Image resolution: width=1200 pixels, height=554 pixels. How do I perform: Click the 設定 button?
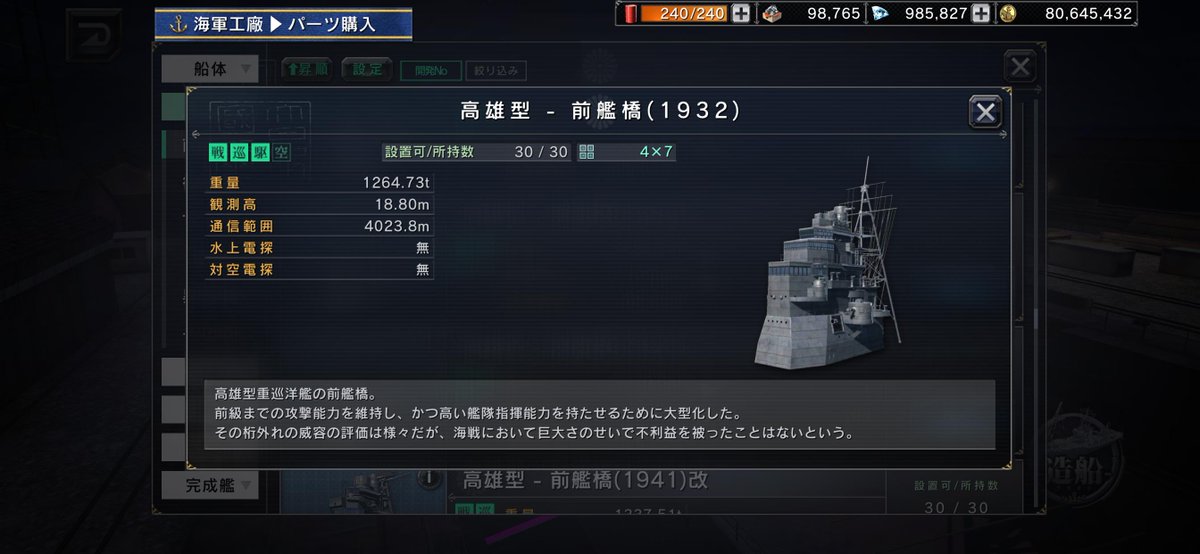[367, 69]
